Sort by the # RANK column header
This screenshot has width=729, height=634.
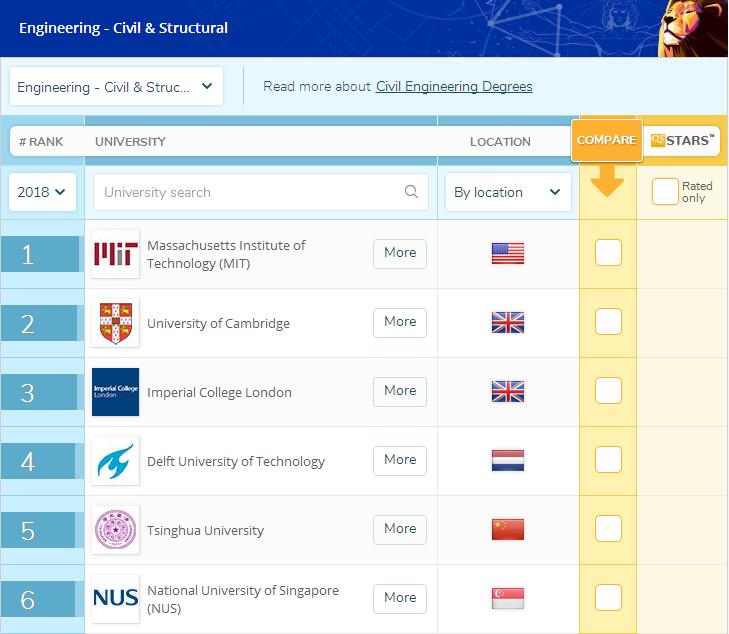click(x=41, y=141)
